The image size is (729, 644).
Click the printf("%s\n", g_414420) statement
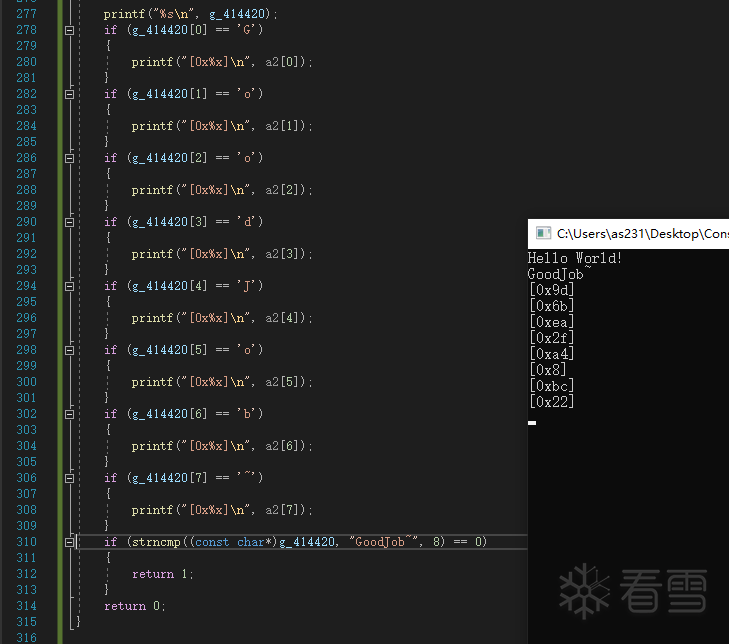click(x=190, y=14)
